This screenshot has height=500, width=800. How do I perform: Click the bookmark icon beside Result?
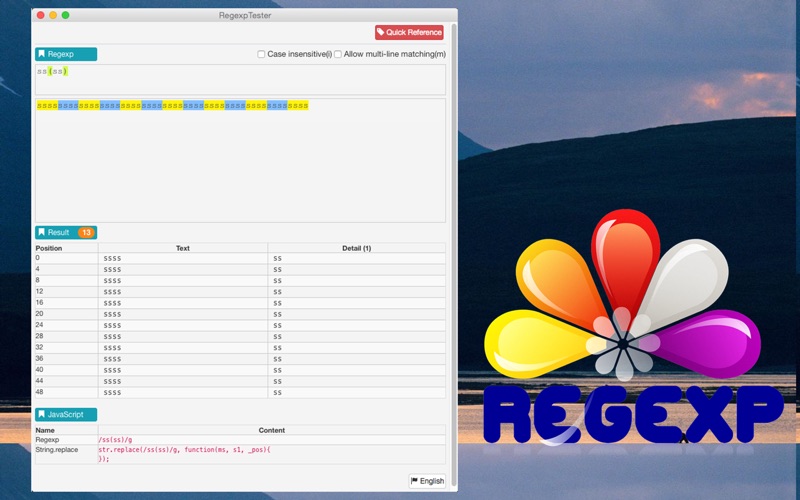pos(42,232)
